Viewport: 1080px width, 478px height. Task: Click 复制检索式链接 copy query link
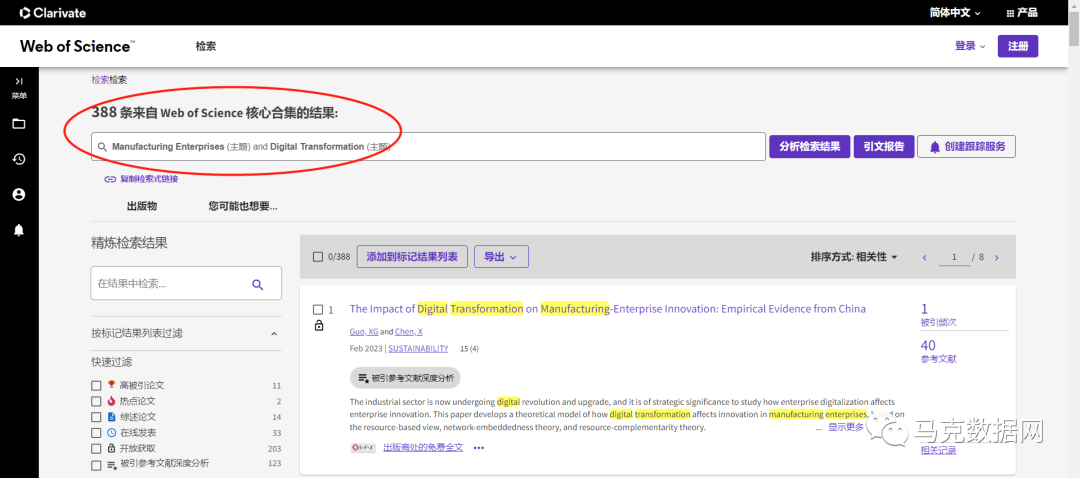141,179
